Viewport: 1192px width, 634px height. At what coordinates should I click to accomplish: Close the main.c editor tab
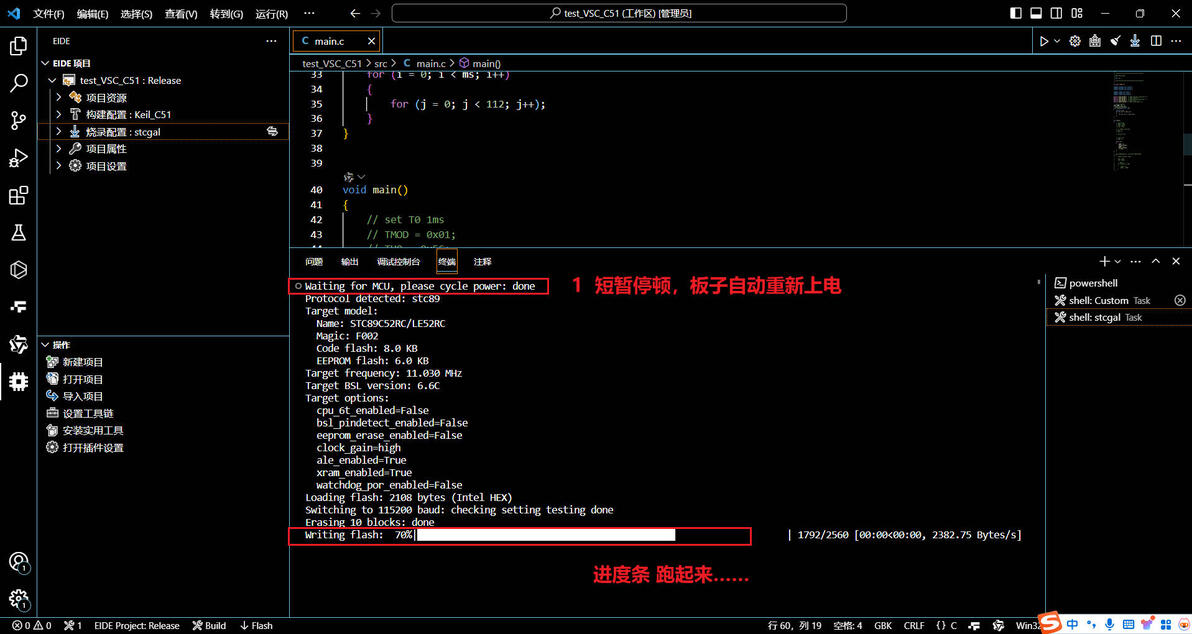point(371,41)
